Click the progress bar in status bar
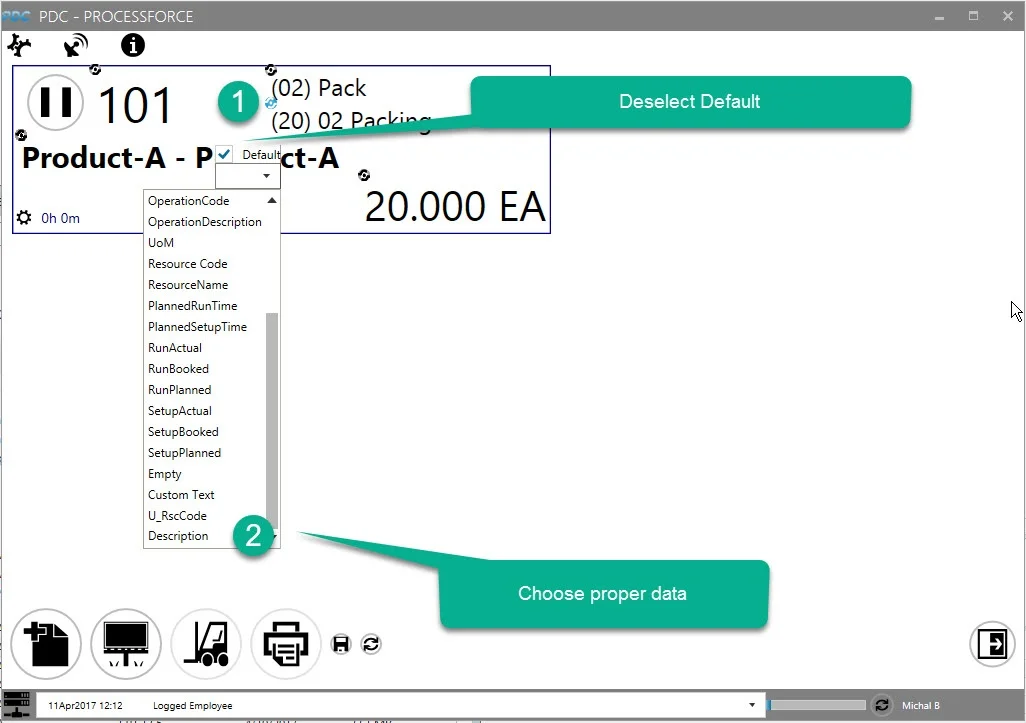Image resolution: width=1026 pixels, height=723 pixels. (x=816, y=705)
